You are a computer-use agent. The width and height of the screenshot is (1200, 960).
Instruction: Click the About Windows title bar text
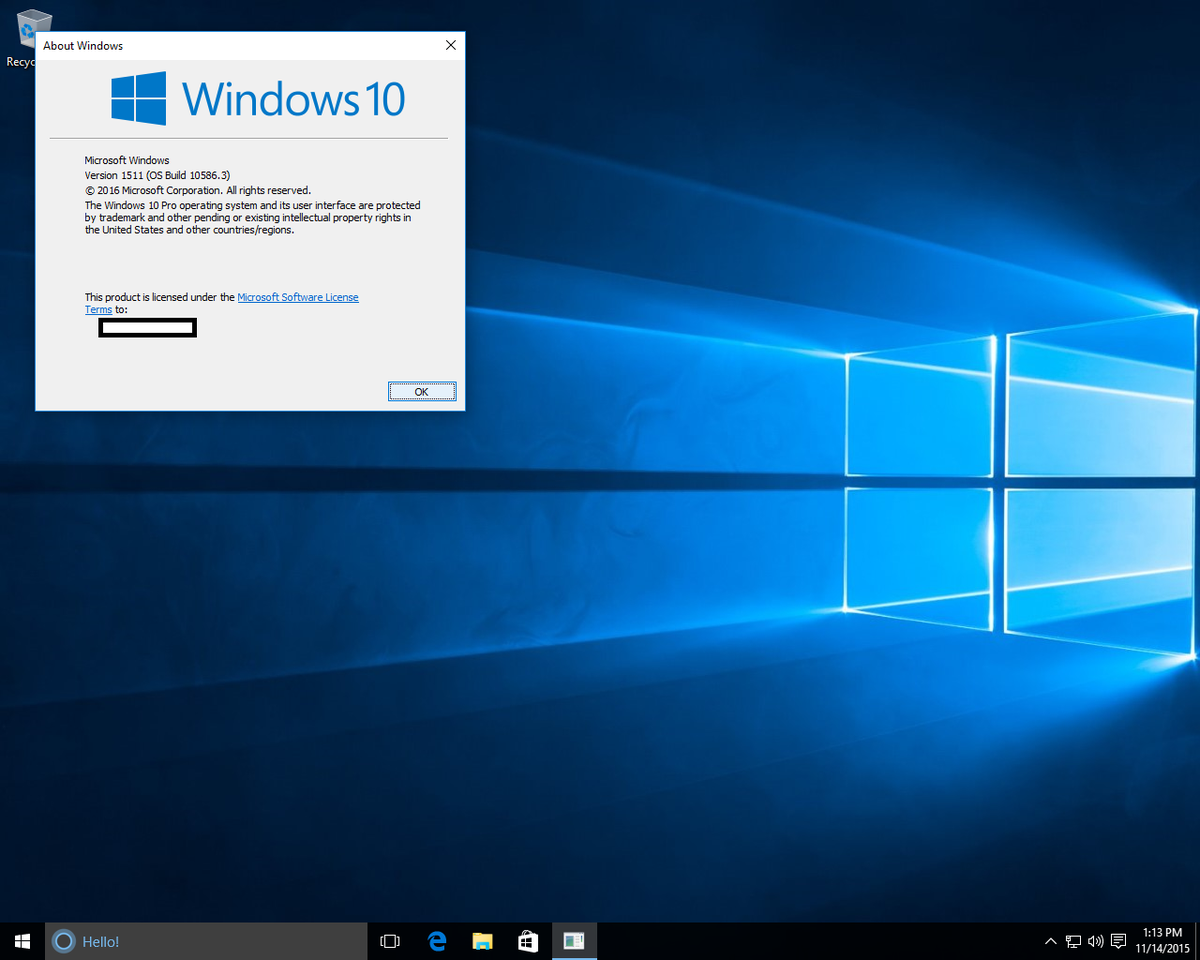click(x=83, y=46)
